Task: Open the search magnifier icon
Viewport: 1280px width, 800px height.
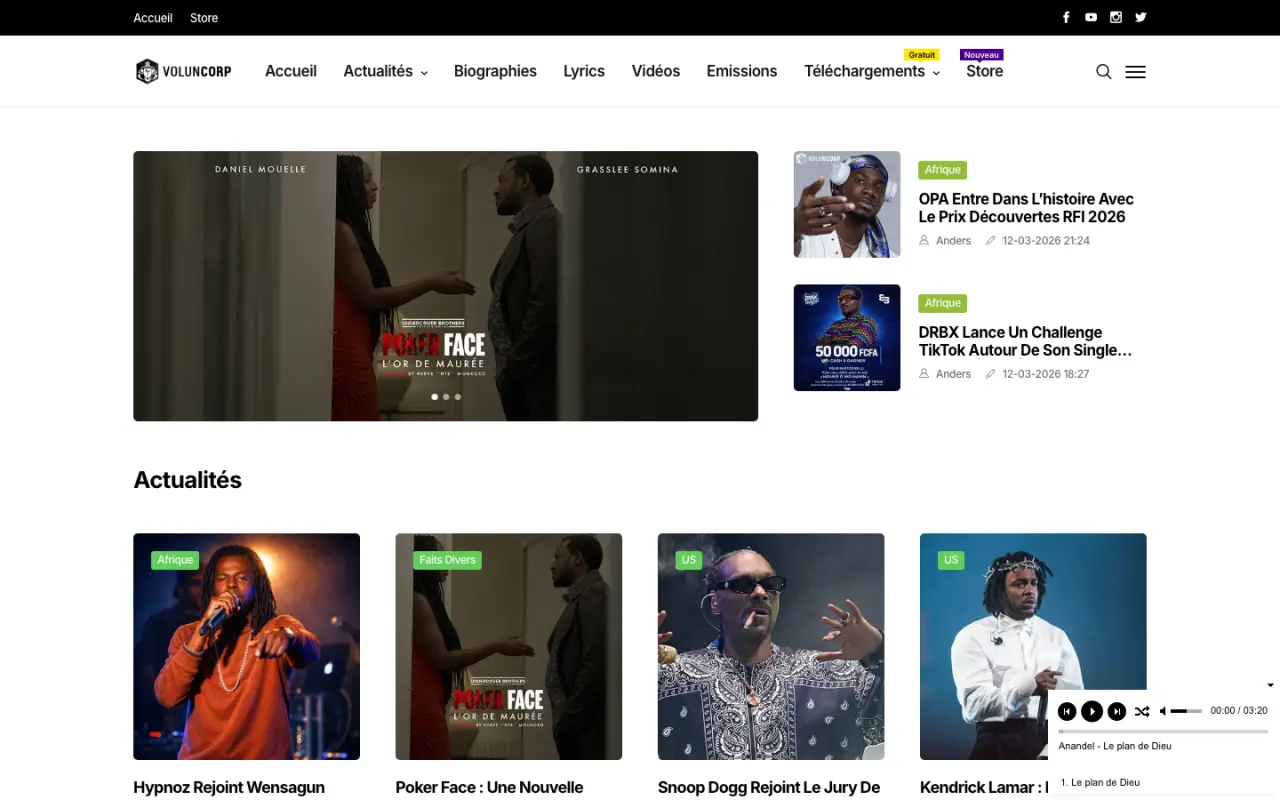Action: [x=1104, y=72]
